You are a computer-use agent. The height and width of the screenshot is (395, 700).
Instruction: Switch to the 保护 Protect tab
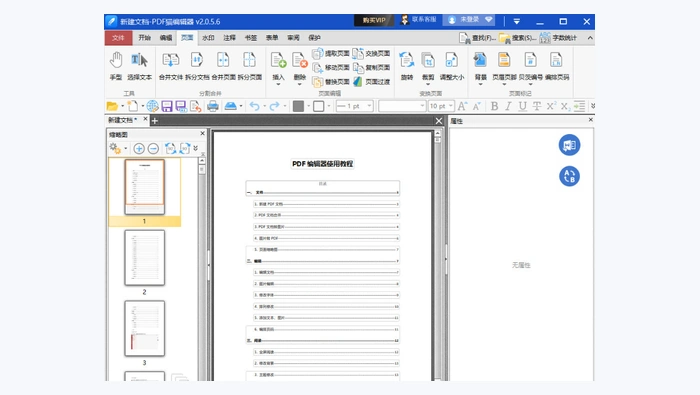coord(314,38)
